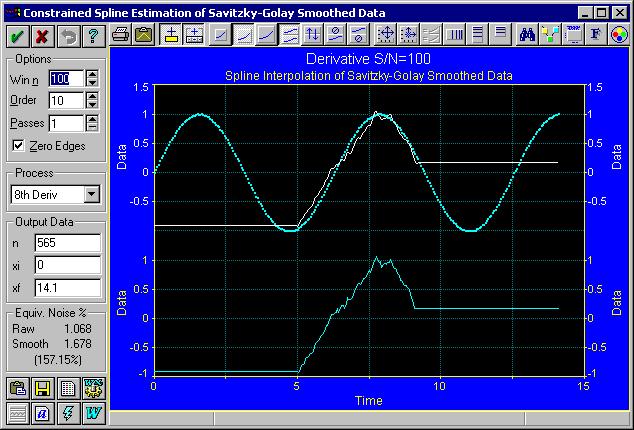Click the four-way arrows scaling icon
The width and height of the screenshot is (634, 430).
(386, 35)
